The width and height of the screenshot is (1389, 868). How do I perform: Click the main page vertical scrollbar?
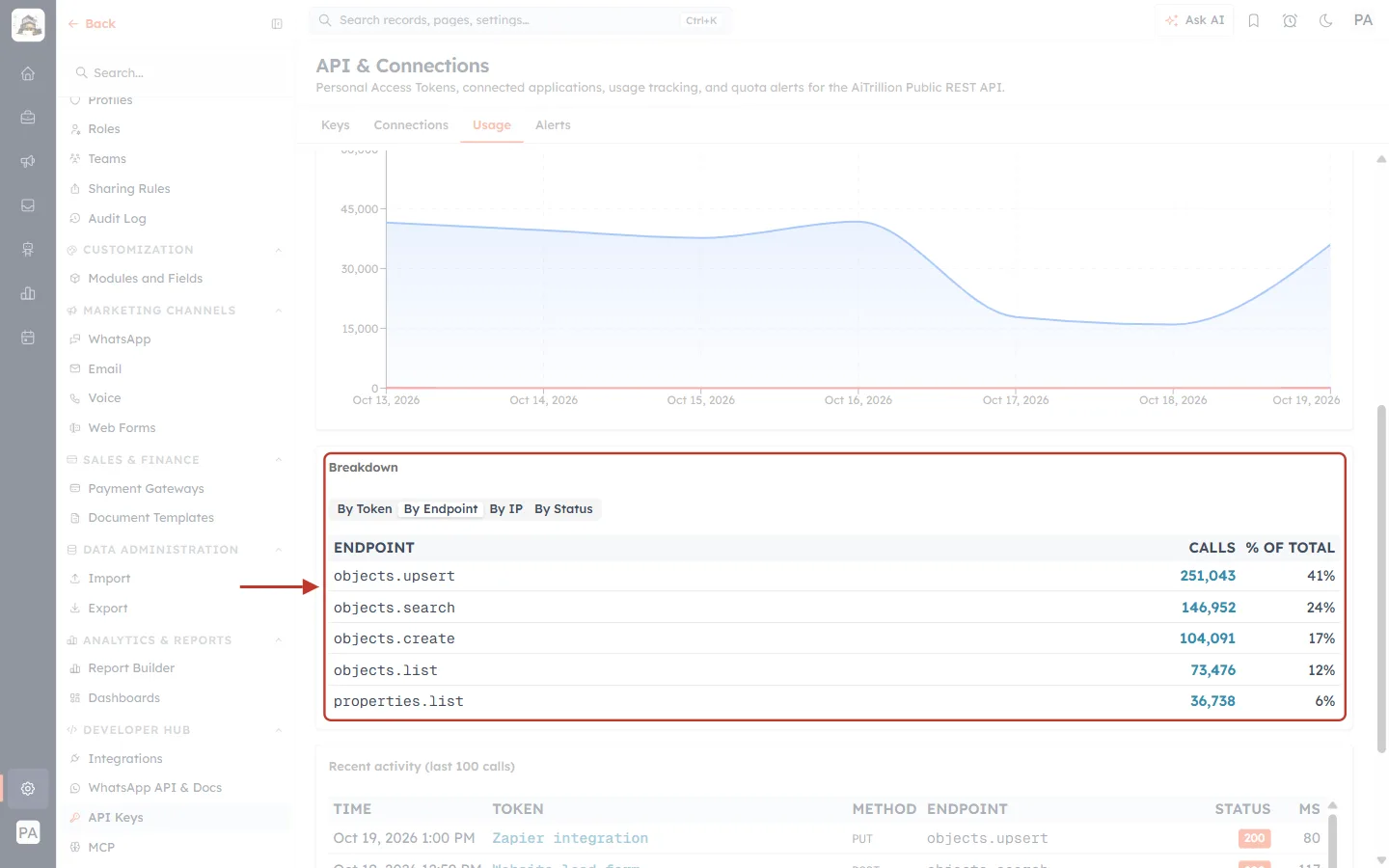(1381, 579)
